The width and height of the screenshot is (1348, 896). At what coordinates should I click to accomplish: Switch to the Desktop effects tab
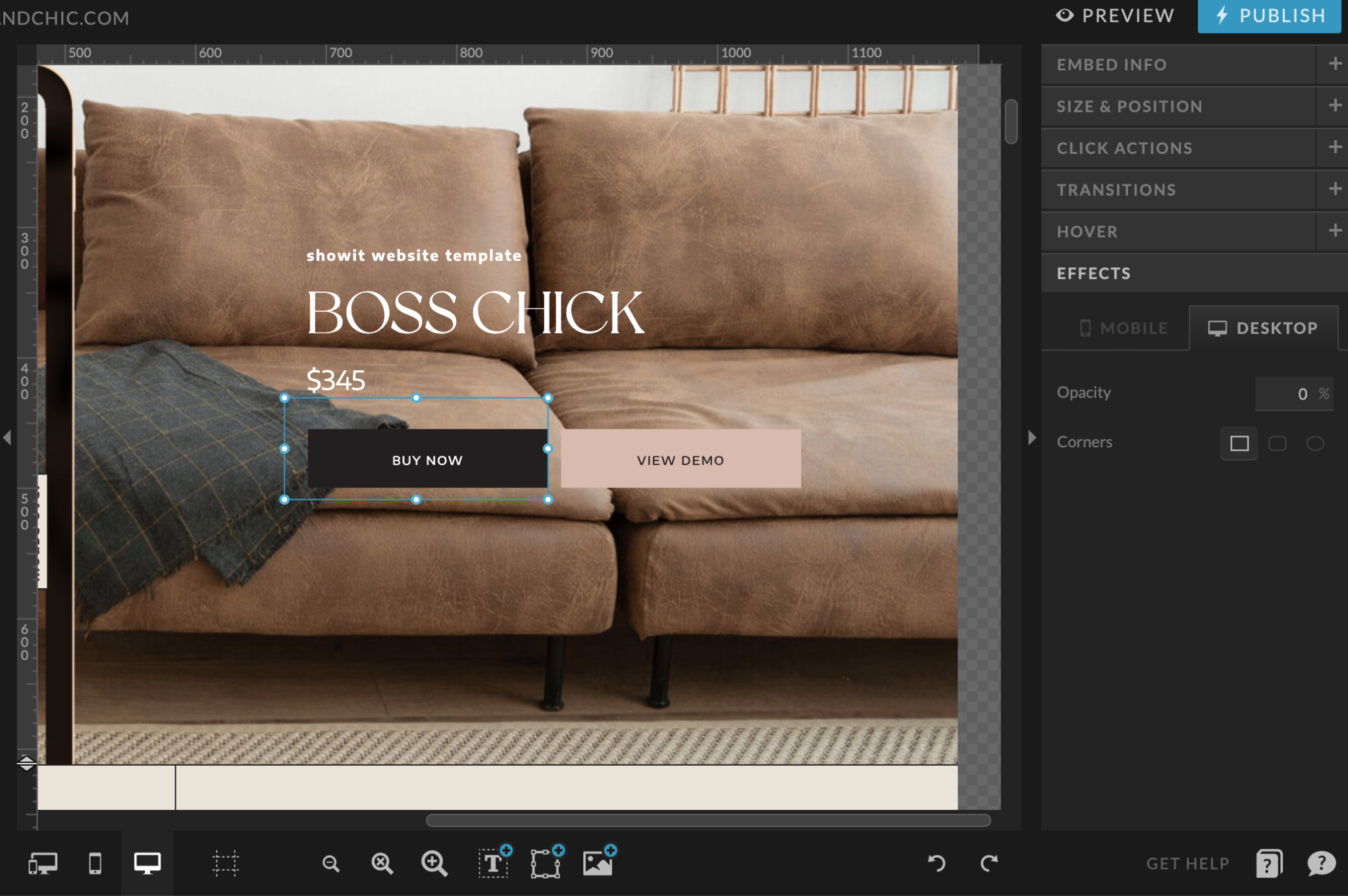point(1264,328)
